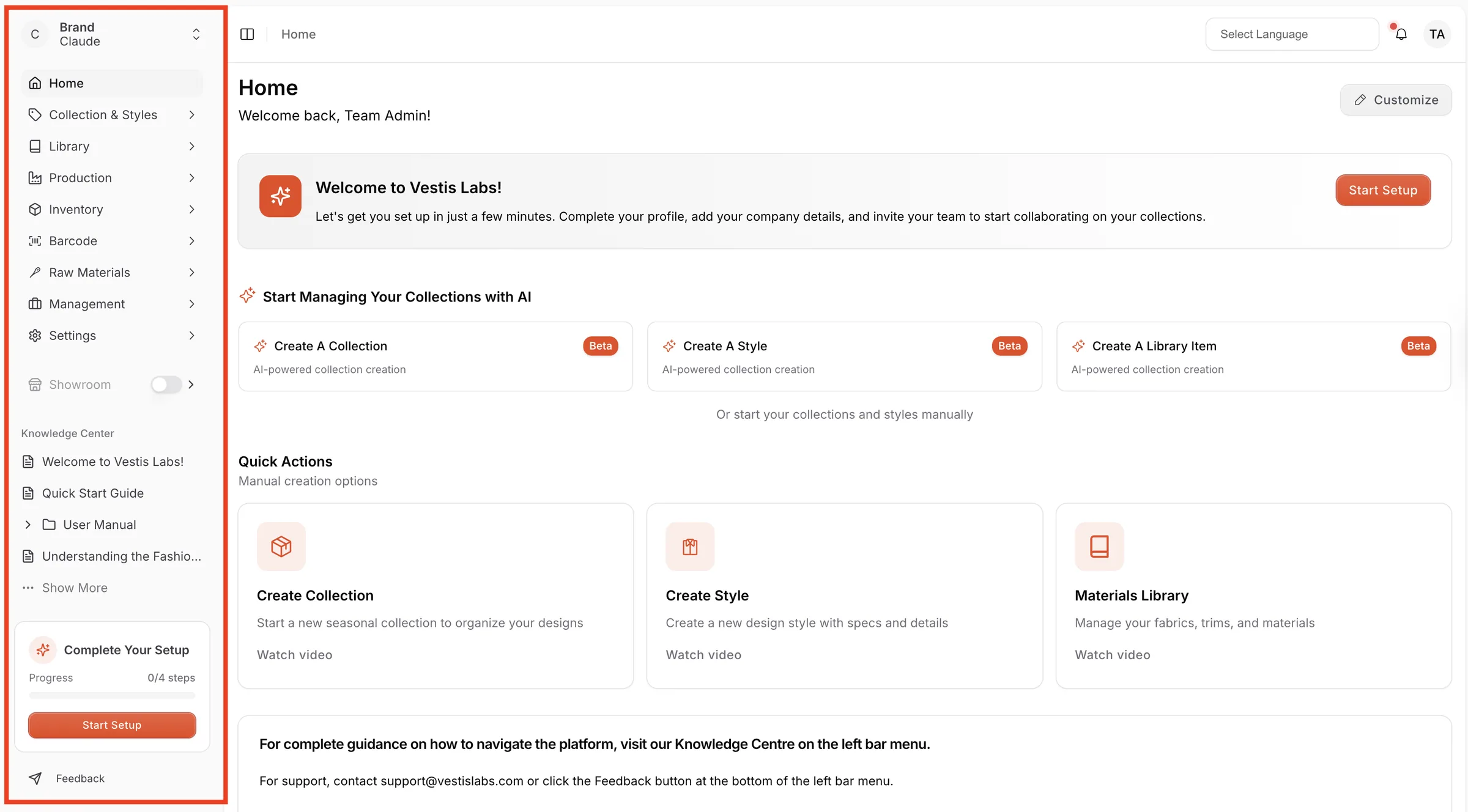Expand the Collection & Styles chevron
The height and width of the screenshot is (812, 1468).
click(191, 115)
